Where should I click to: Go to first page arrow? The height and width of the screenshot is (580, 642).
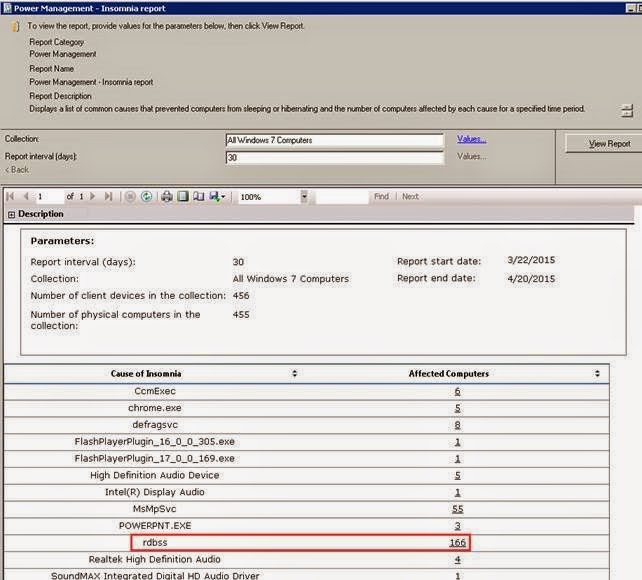point(10,196)
